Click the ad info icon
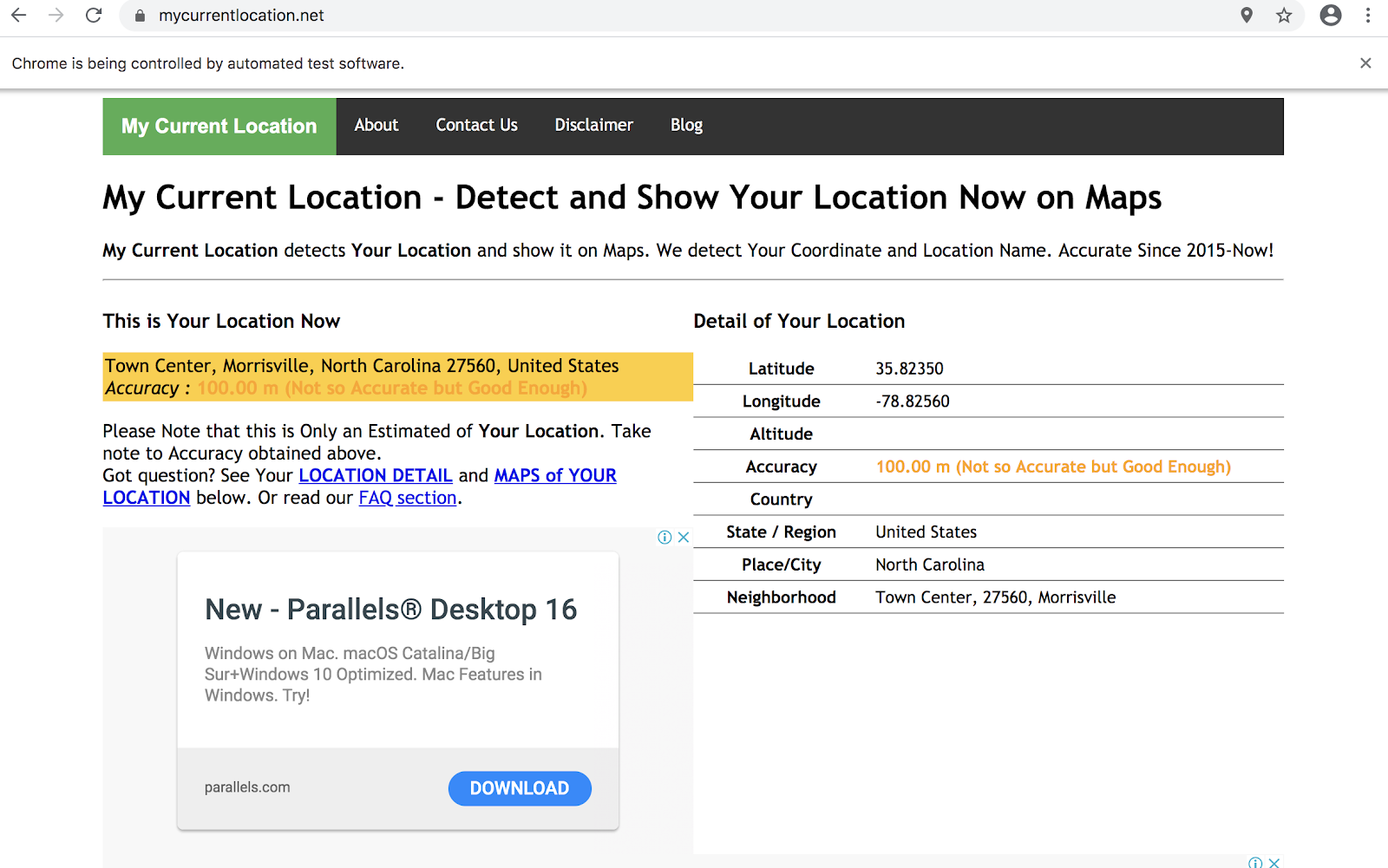 point(665,538)
